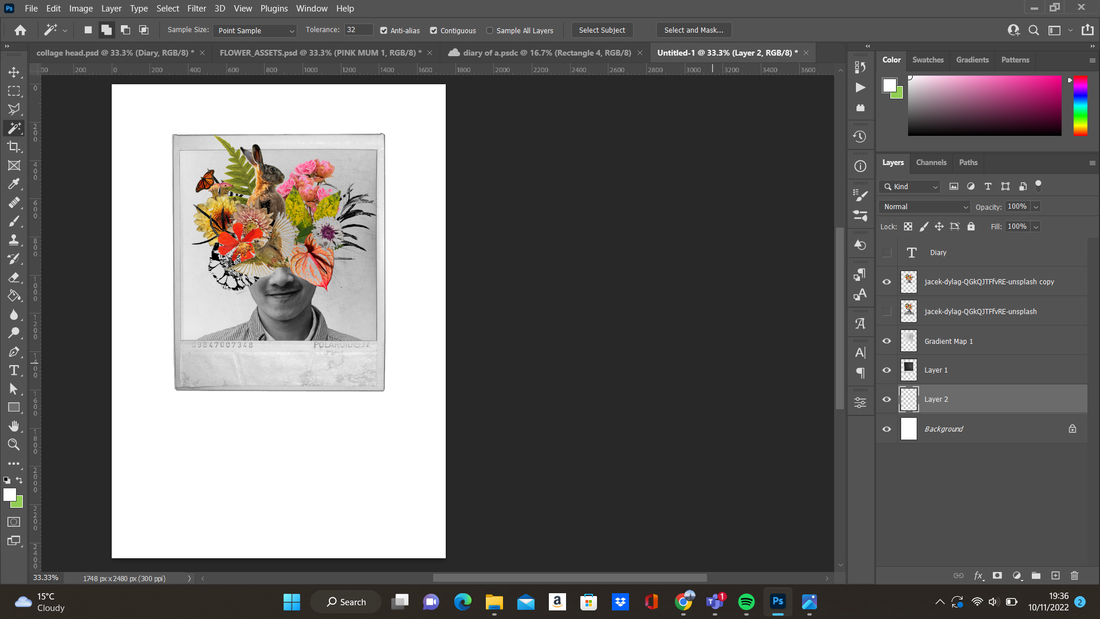This screenshot has height=619, width=1100.
Task: Open Google Chrome from the taskbar
Action: tap(683, 602)
